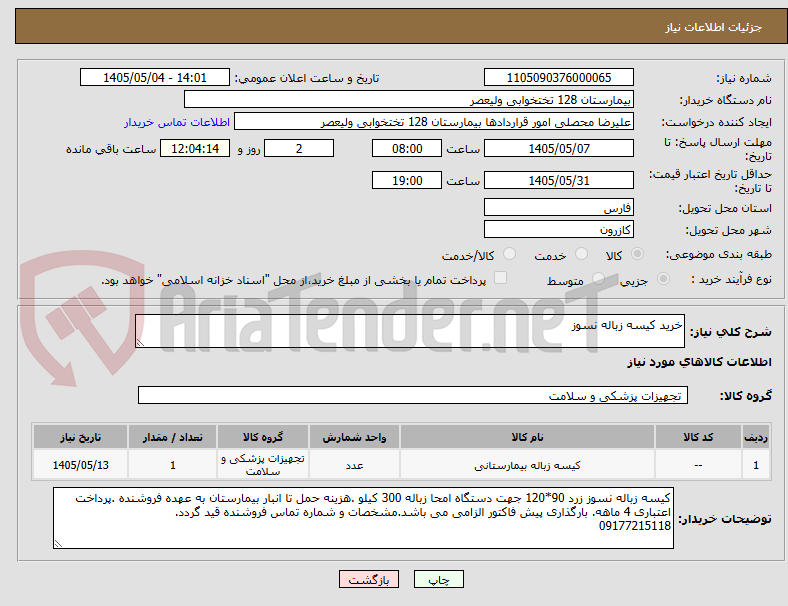Click the label شهر محل تحویل
788x606 pixels.
[x=729, y=230]
